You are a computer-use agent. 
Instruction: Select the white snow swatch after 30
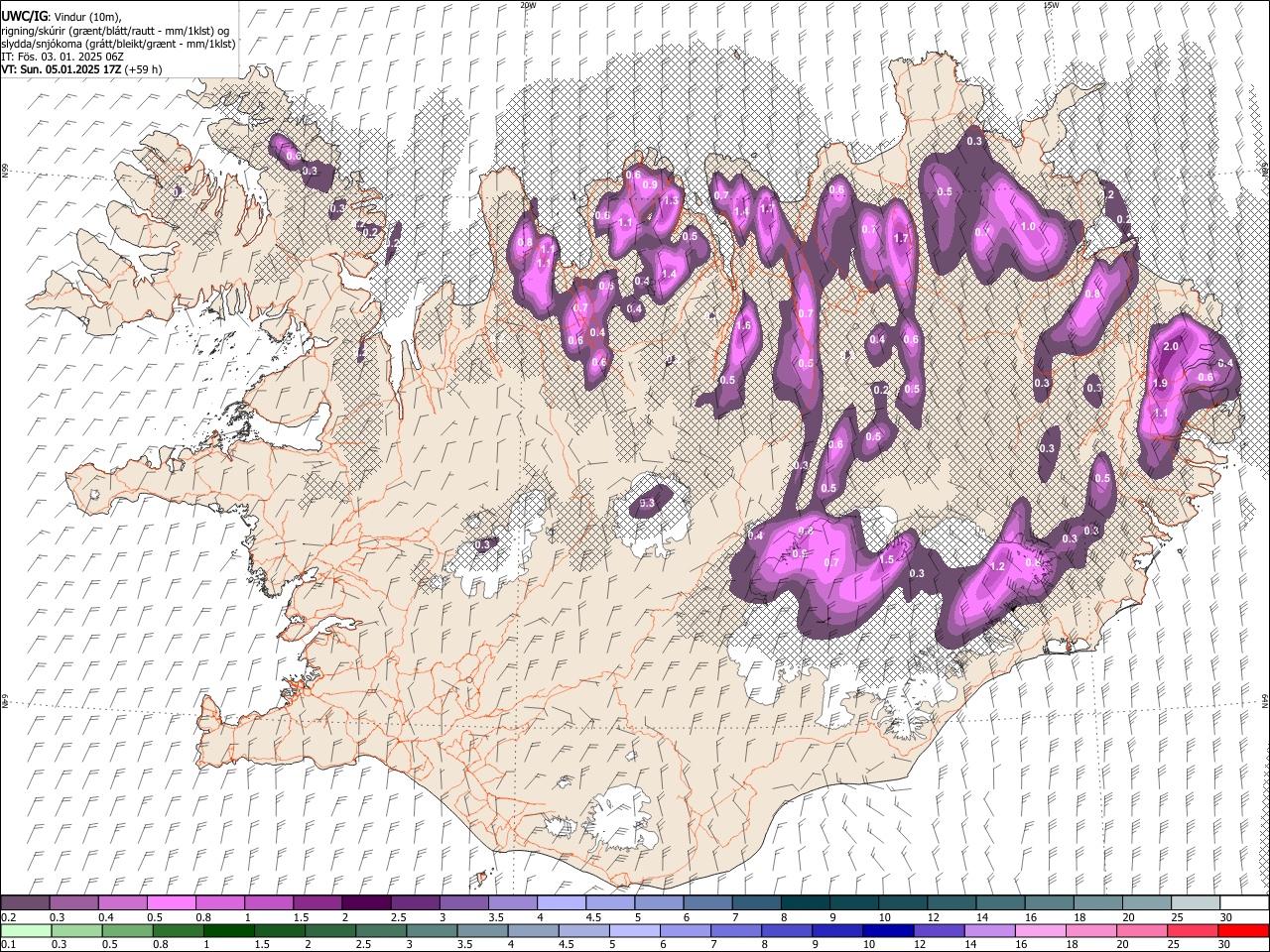coord(1244,902)
